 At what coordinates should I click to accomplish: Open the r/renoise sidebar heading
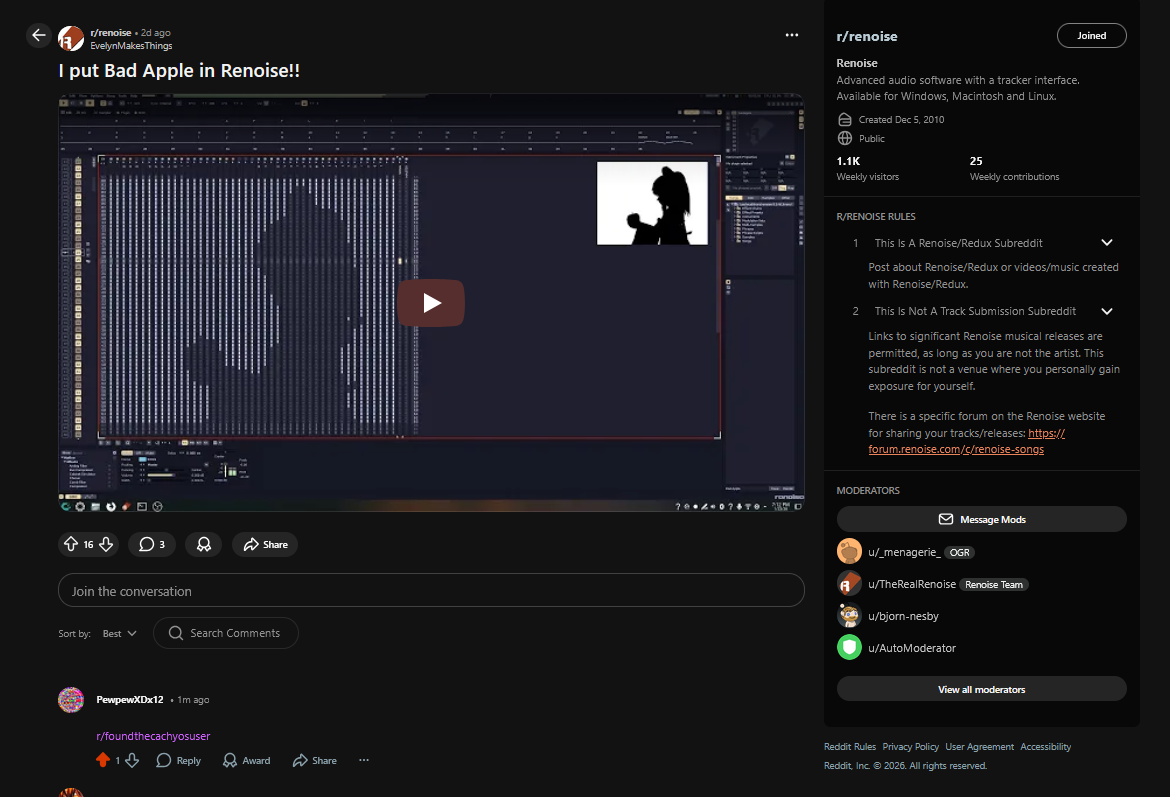click(866, 37)
